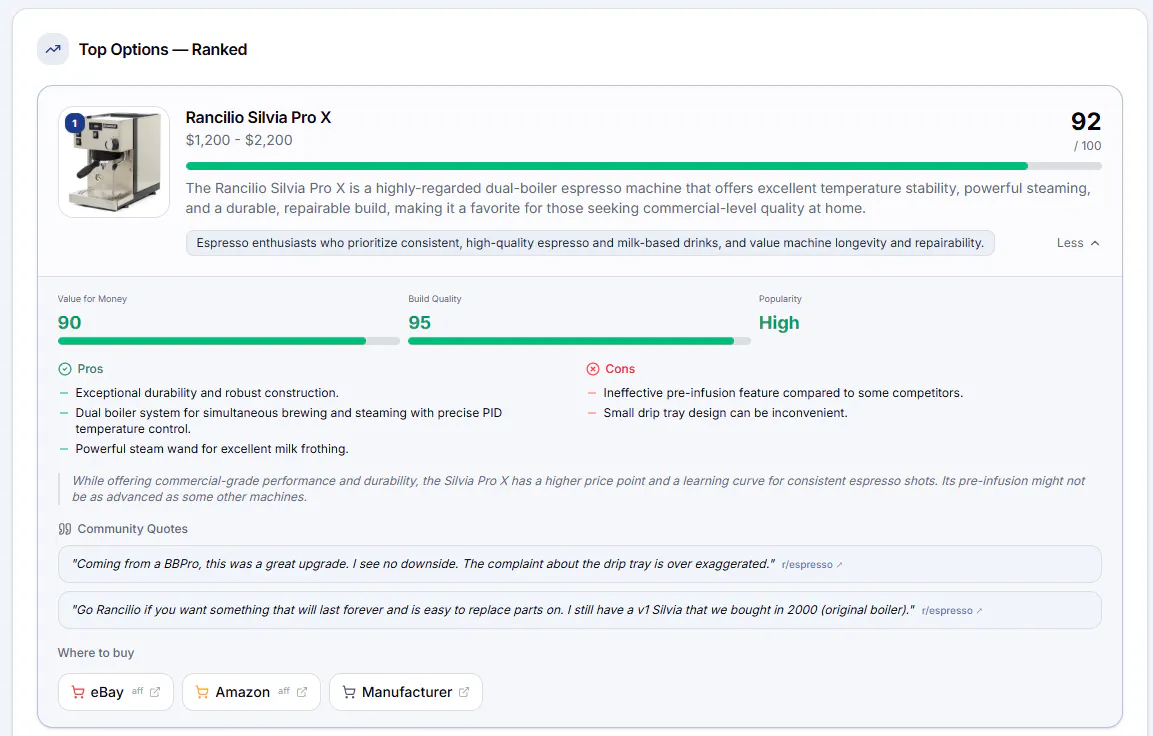Viewport: 1153px width, 736px height.
Task: Click the Pros checkmark circle icon
Action: coord(65,369)
